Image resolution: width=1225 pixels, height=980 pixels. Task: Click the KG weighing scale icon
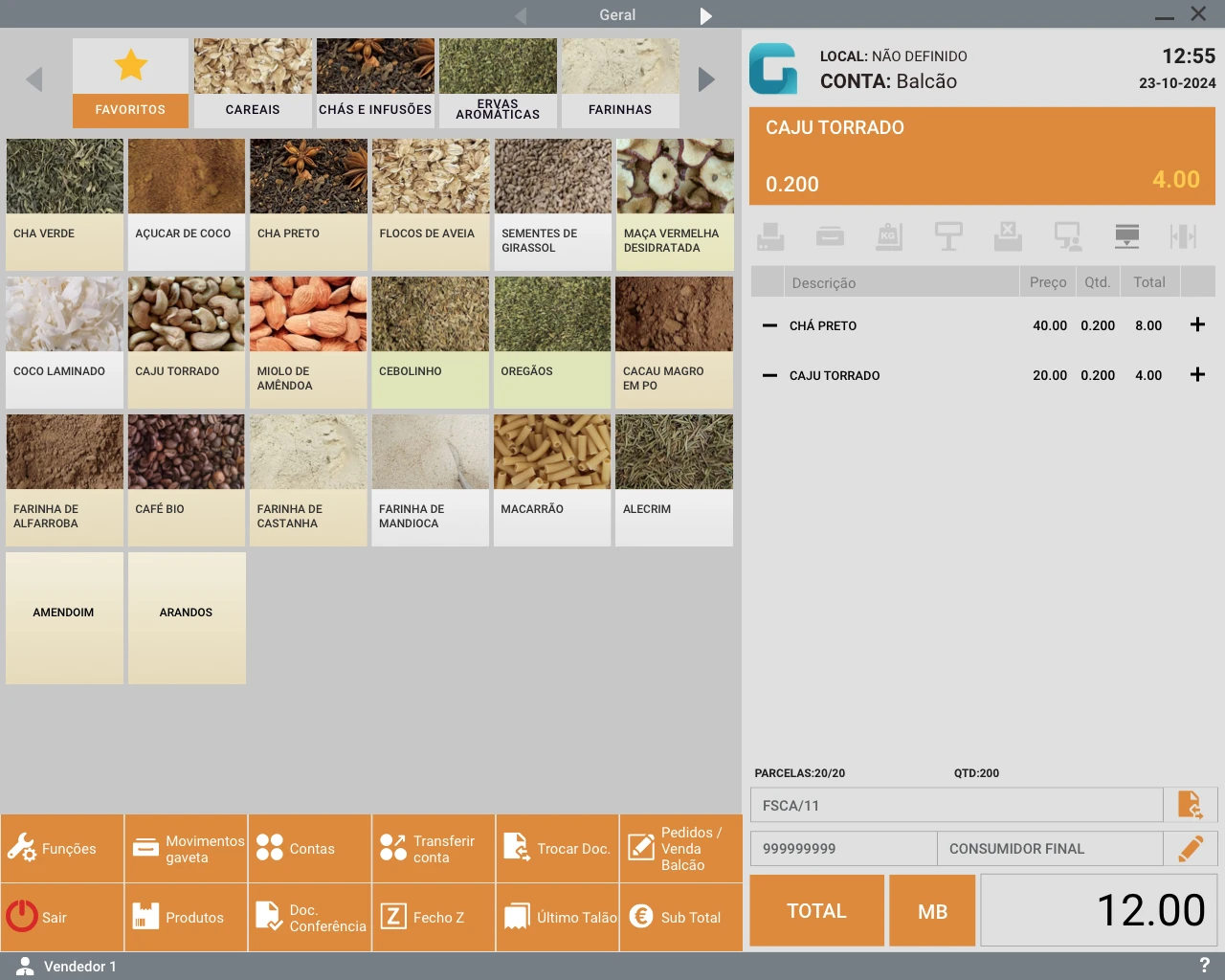coord(889,236)
